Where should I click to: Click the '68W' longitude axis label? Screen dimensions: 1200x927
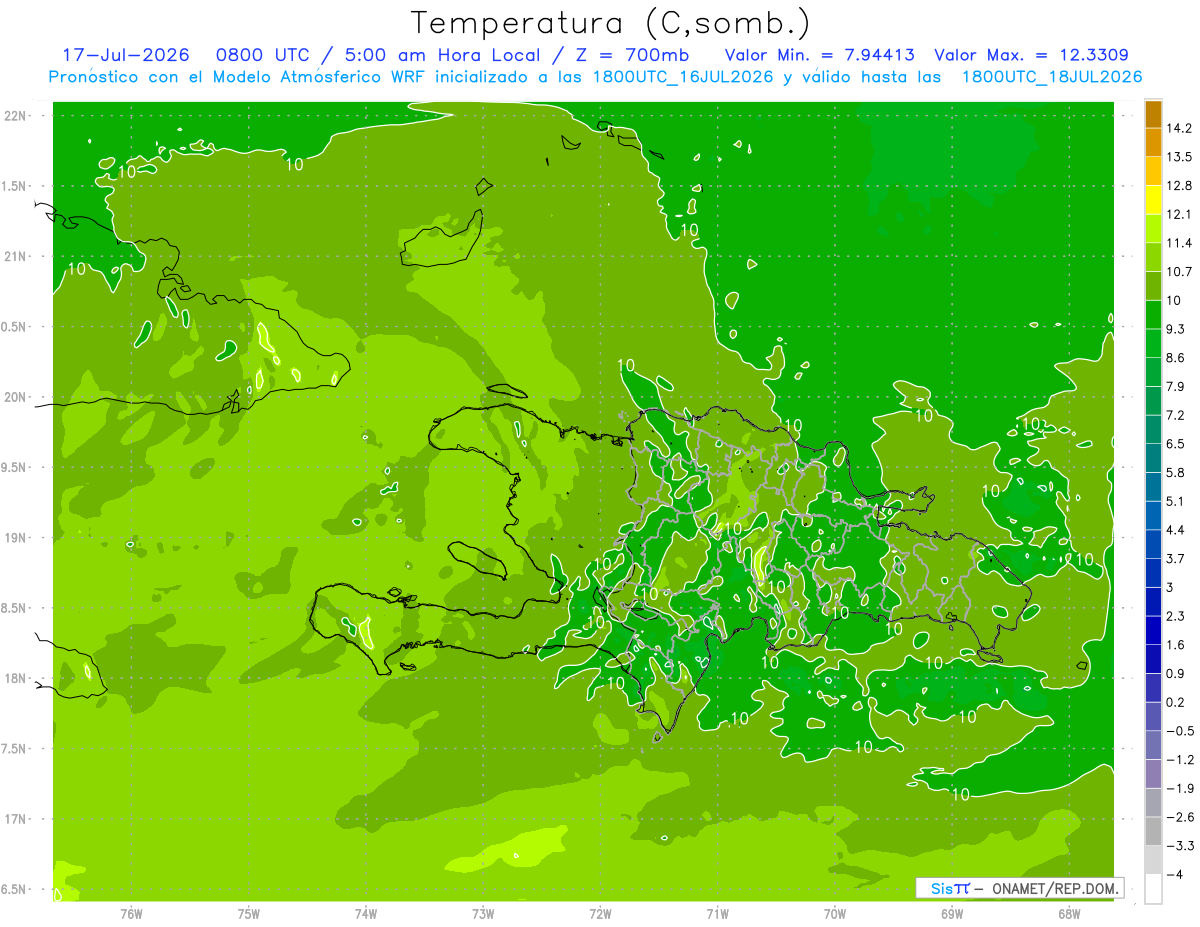tap(1069, 913)
